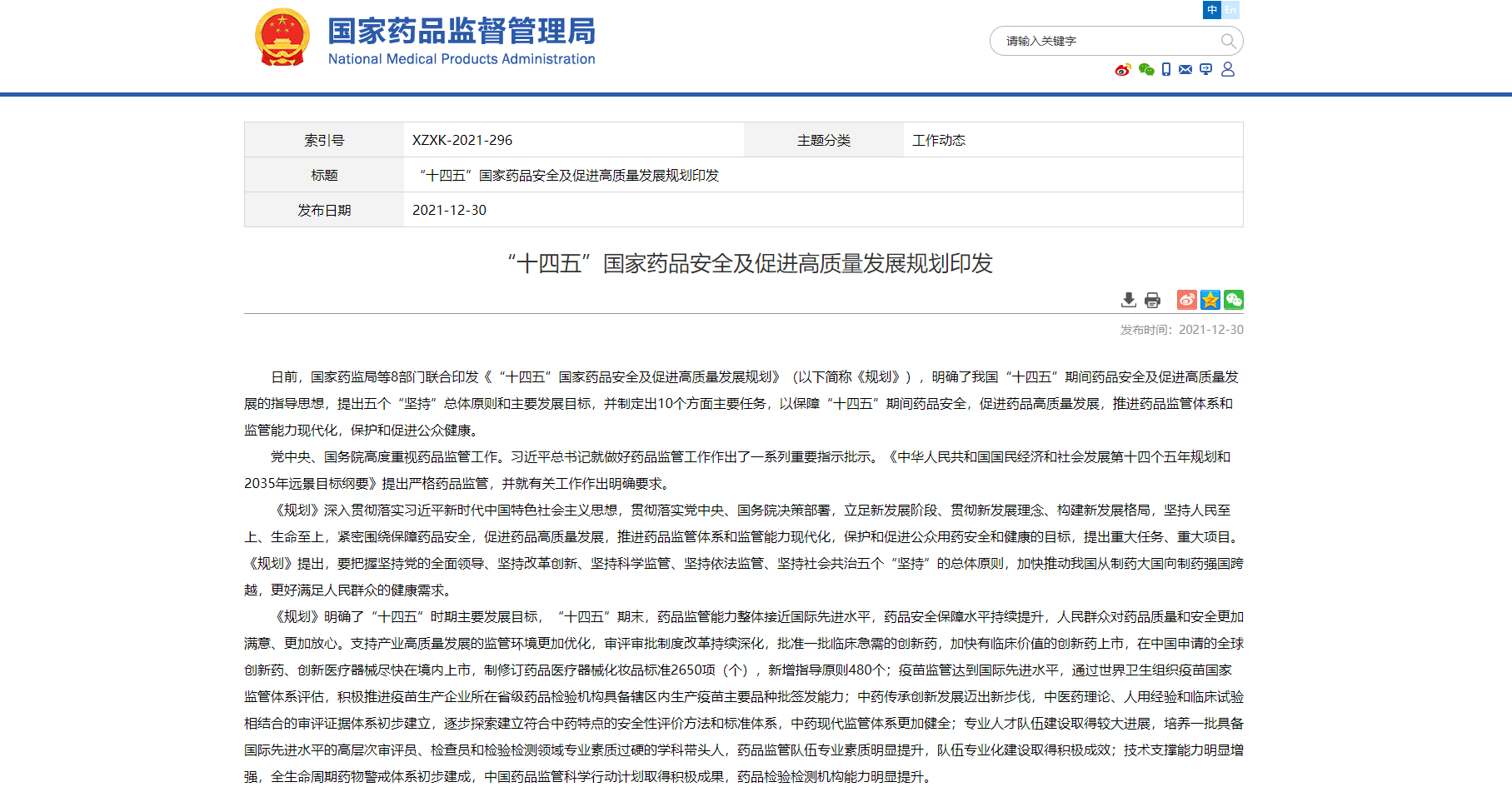Click the search magnifier icon
The height and width of the screenshot is (792, 1512).
coord(1228,41)
